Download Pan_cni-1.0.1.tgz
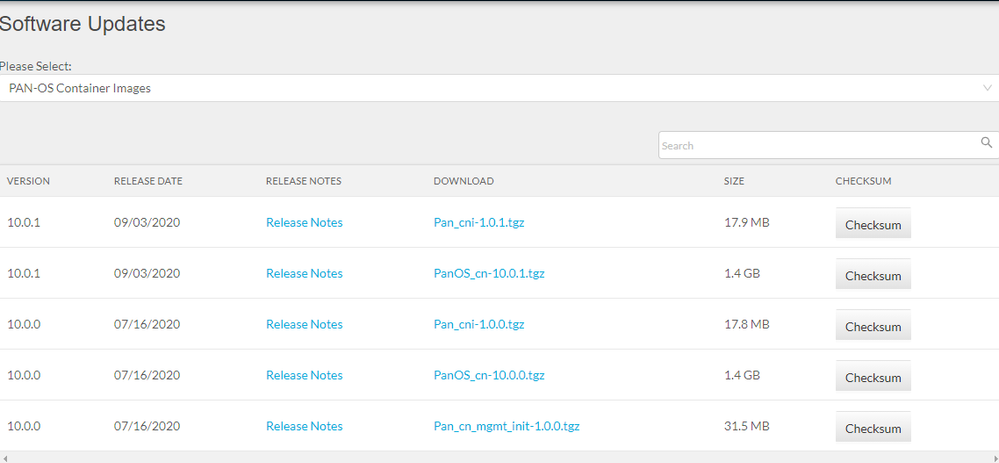This screenshot has height=463, width=999. pos(479,223)
